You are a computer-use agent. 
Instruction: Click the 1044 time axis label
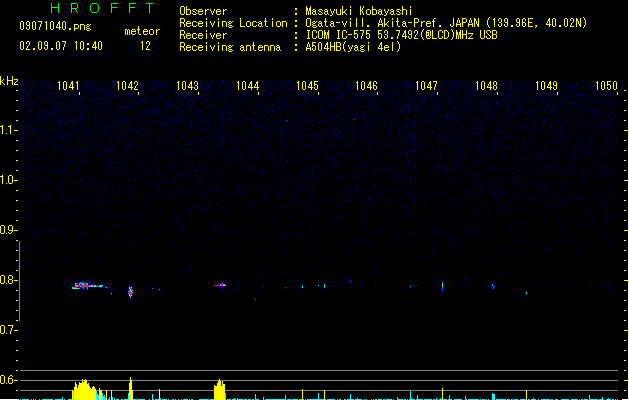click(x=248, y=86)
